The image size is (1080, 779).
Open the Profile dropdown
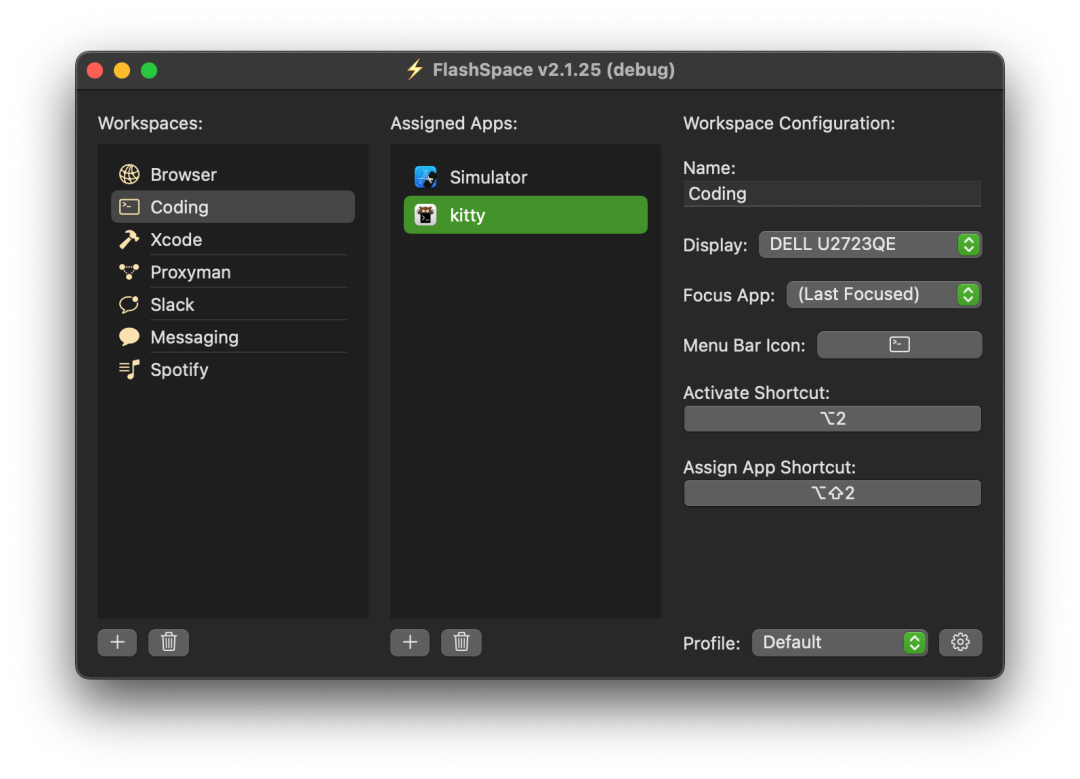coord(839,642)
